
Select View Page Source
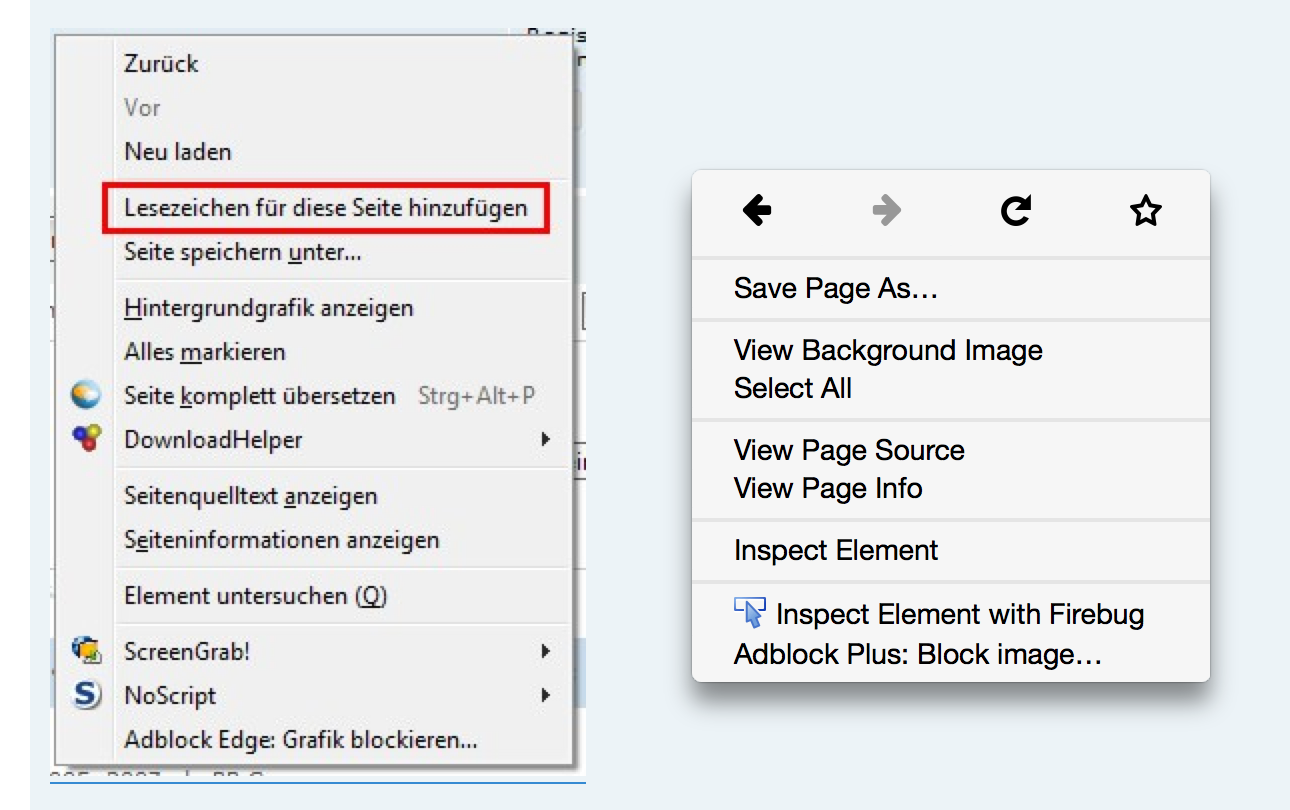tap(849, 450)
